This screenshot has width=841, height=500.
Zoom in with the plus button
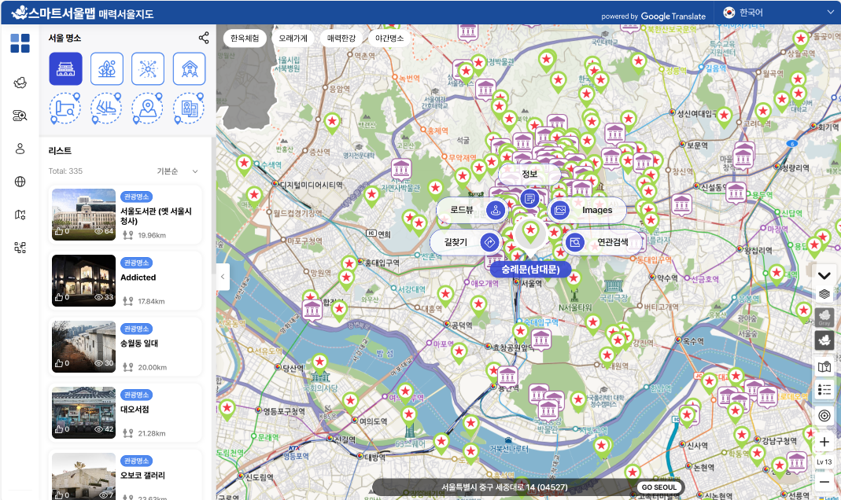point(824,442)
